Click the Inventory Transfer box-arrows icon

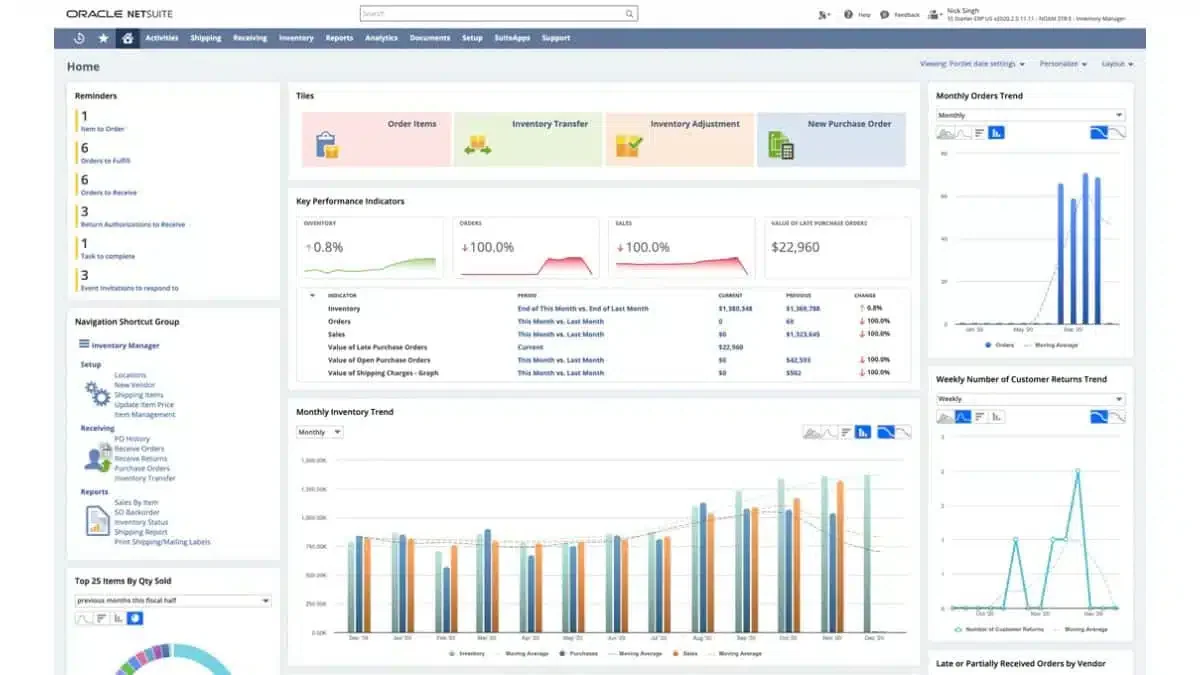click(x=478, y=146)
